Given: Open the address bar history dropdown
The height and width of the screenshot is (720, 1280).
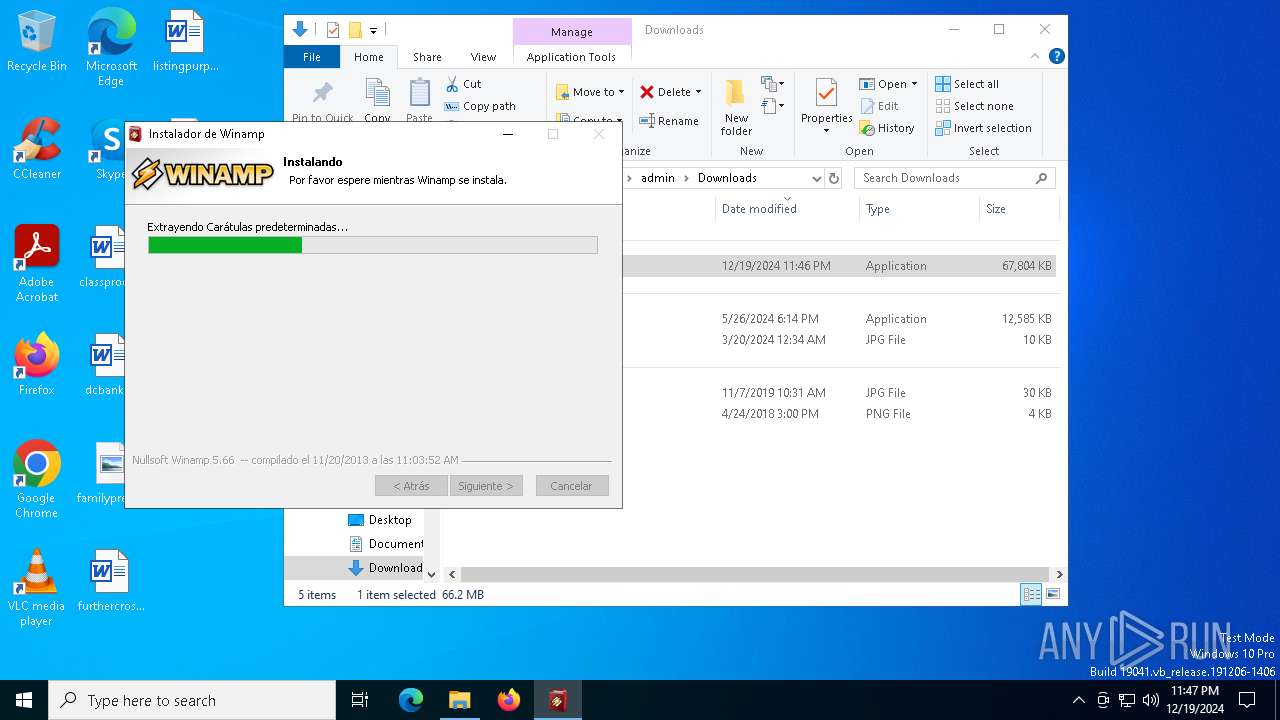Looking at the screenshot, I should (816, 178).
